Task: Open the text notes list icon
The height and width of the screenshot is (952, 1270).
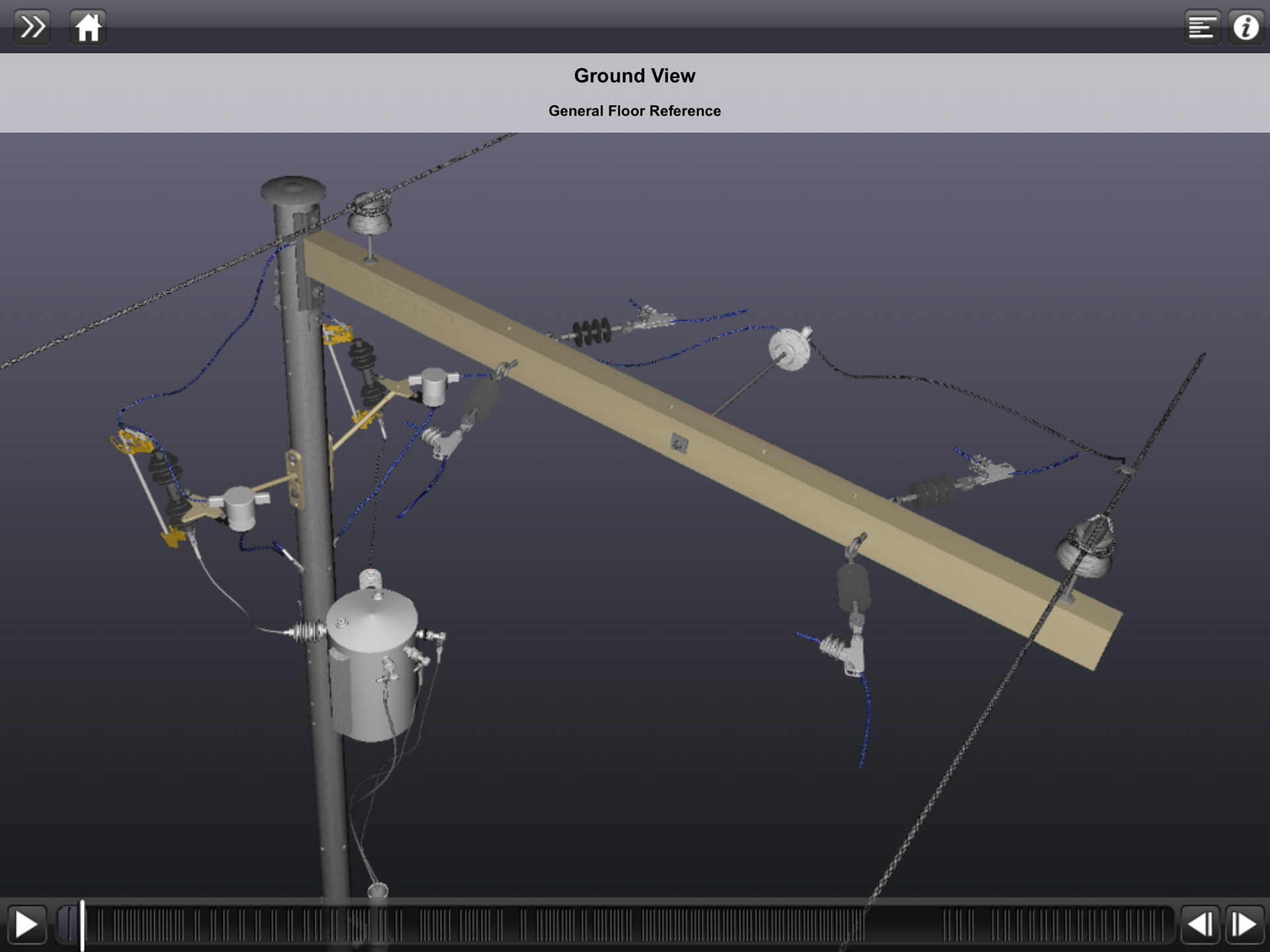Action: click(1202, 27)
